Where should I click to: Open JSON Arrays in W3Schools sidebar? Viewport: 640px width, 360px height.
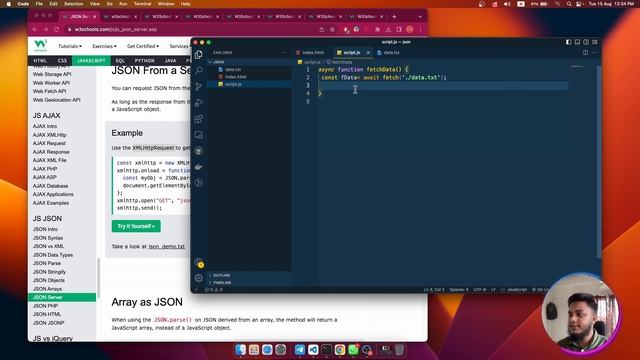pos(47,289)
